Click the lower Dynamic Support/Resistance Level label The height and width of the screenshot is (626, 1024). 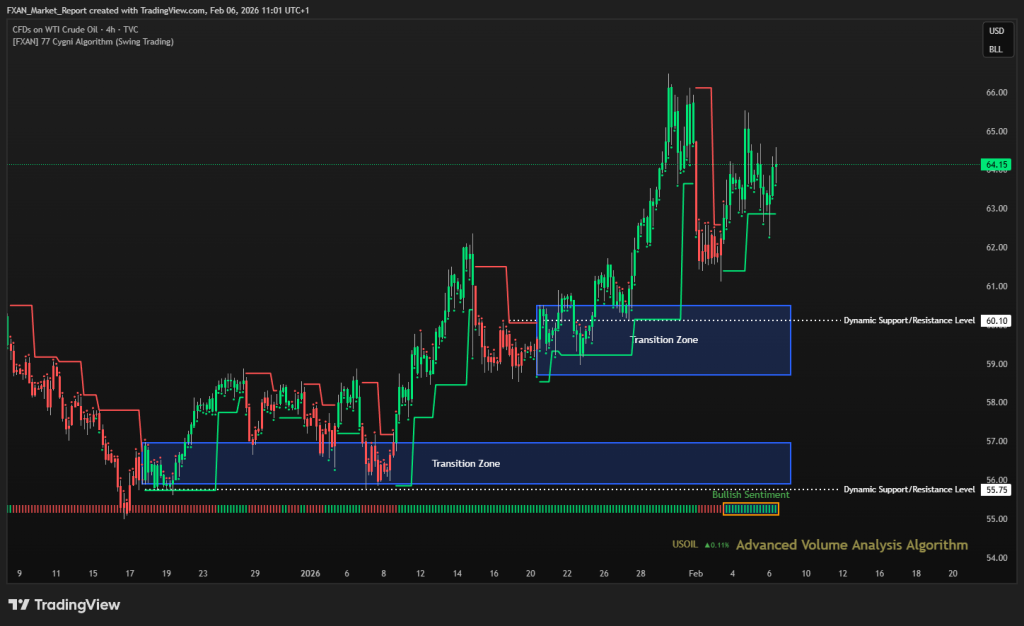click(x=909, y=490)
